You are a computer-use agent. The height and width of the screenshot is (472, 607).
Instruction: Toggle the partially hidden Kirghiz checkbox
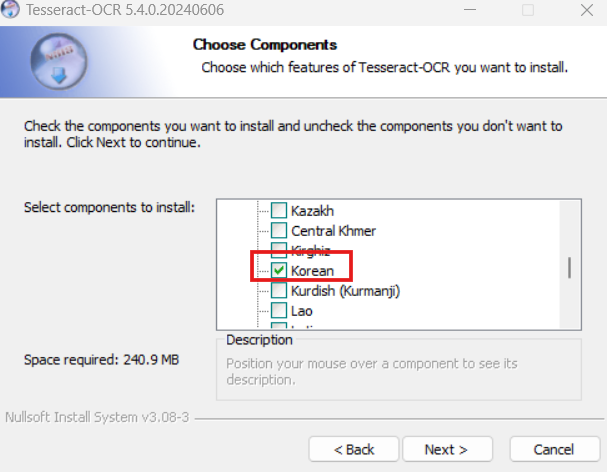(x=279, y=250)
